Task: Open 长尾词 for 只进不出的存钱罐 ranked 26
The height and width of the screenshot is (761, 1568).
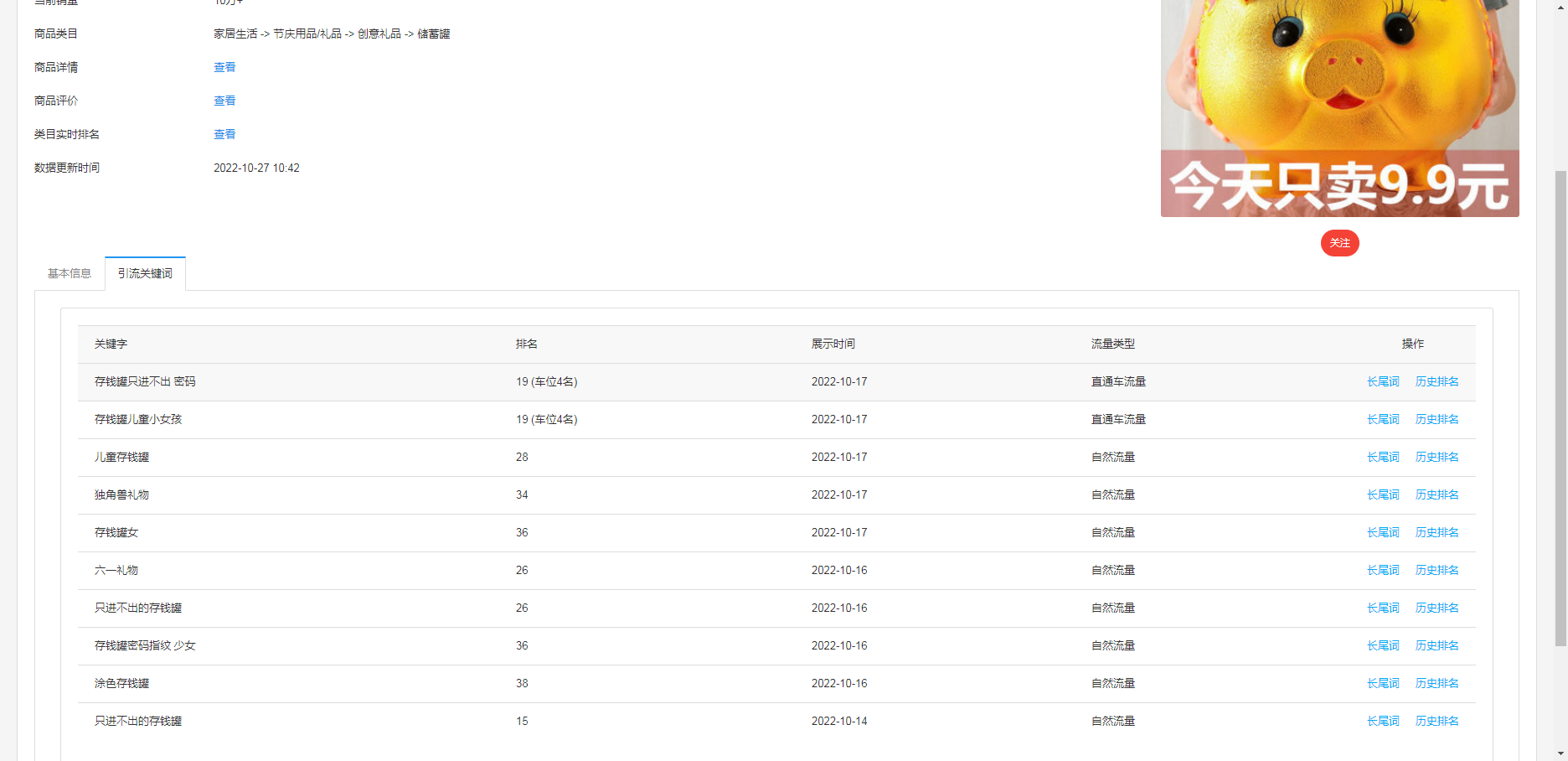Action: coord(1383,608)
